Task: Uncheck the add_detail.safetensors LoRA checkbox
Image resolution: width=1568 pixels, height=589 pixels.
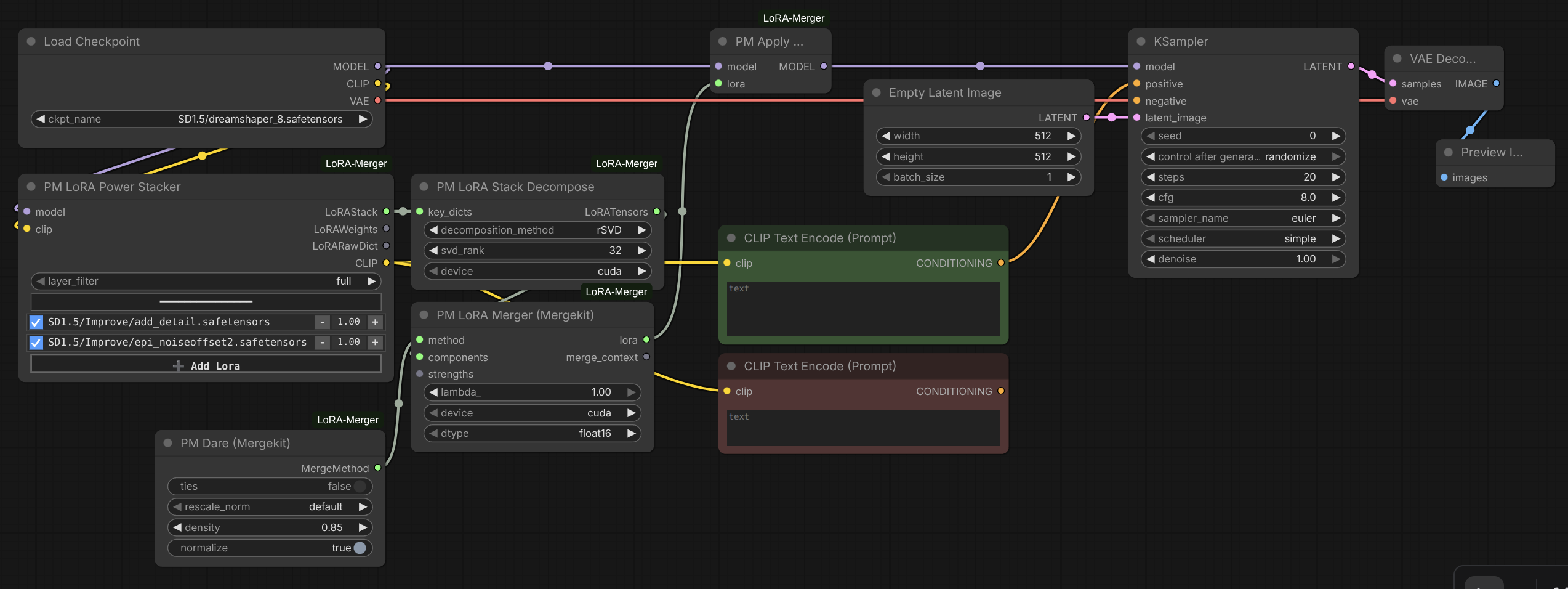Action: coord(36,322)
